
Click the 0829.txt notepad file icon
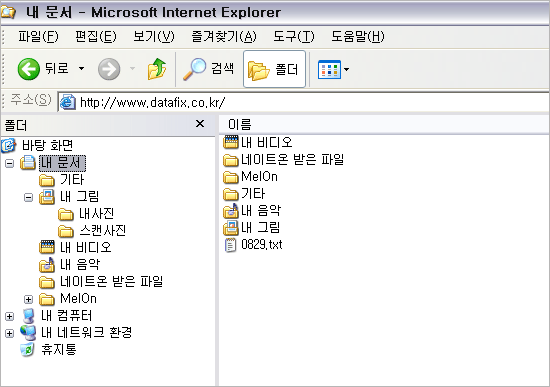(230, 245)
